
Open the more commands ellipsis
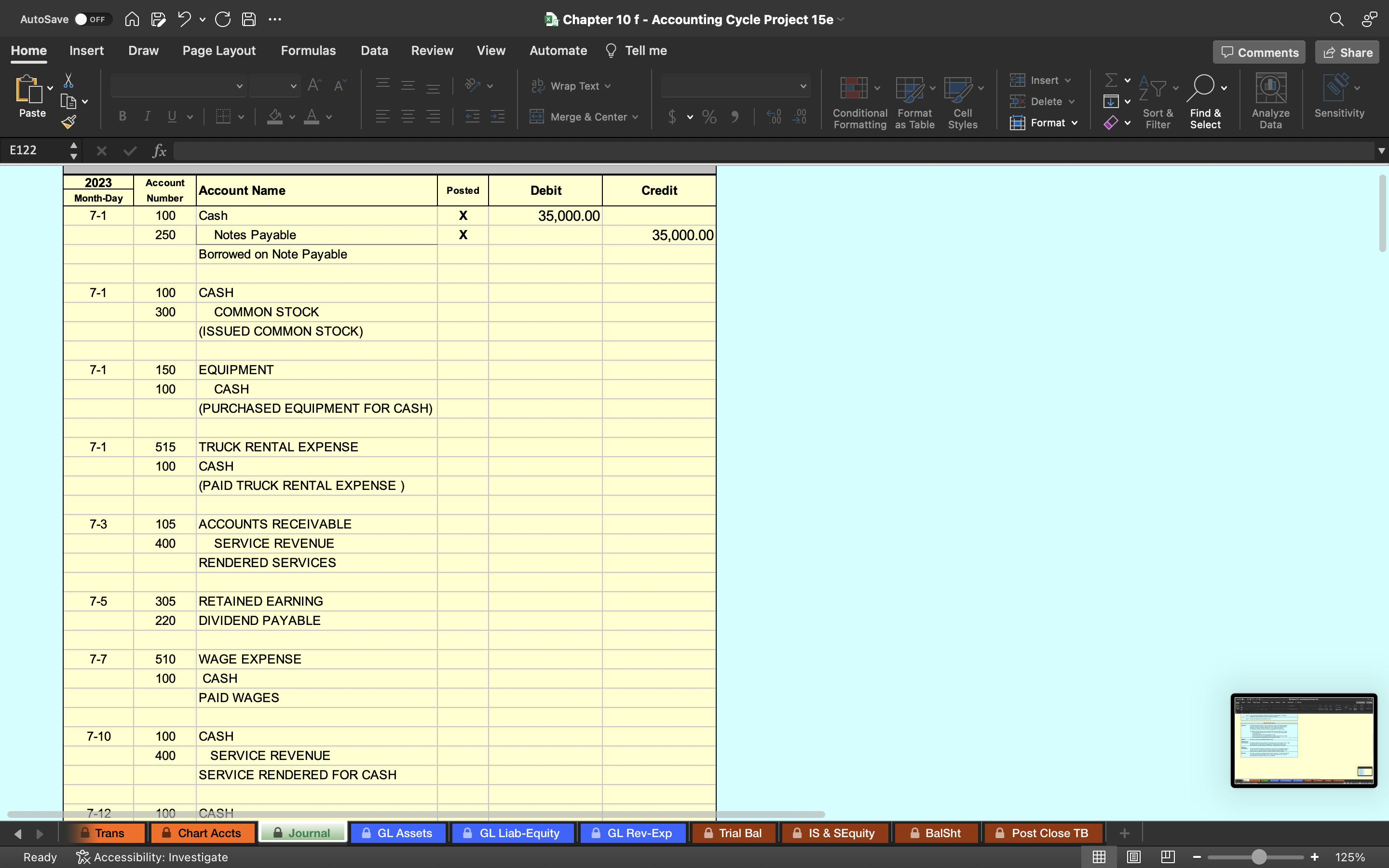pyautogui.click(x=275, y=19)
